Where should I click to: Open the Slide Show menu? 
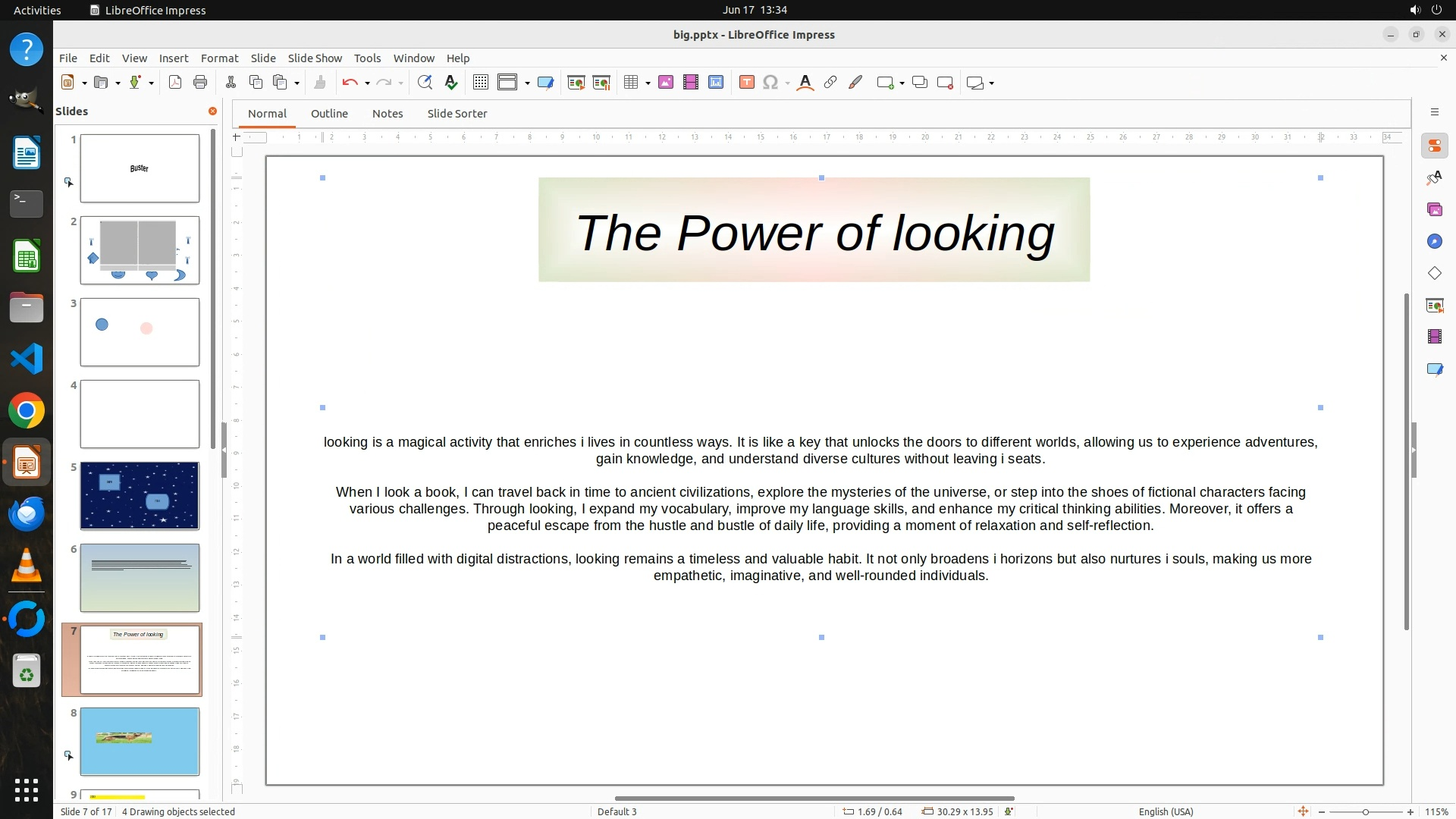pos(315,58)
